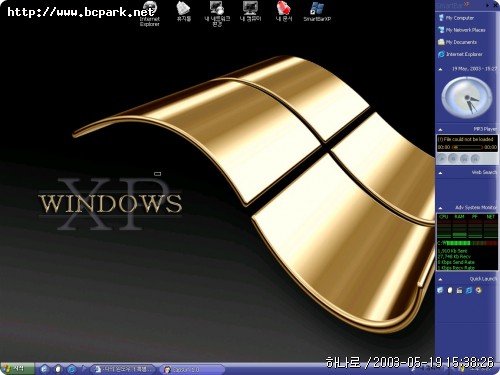500x375 pixels.
Task: Click the MP3 Player seek bar
Action: point(467,147)
